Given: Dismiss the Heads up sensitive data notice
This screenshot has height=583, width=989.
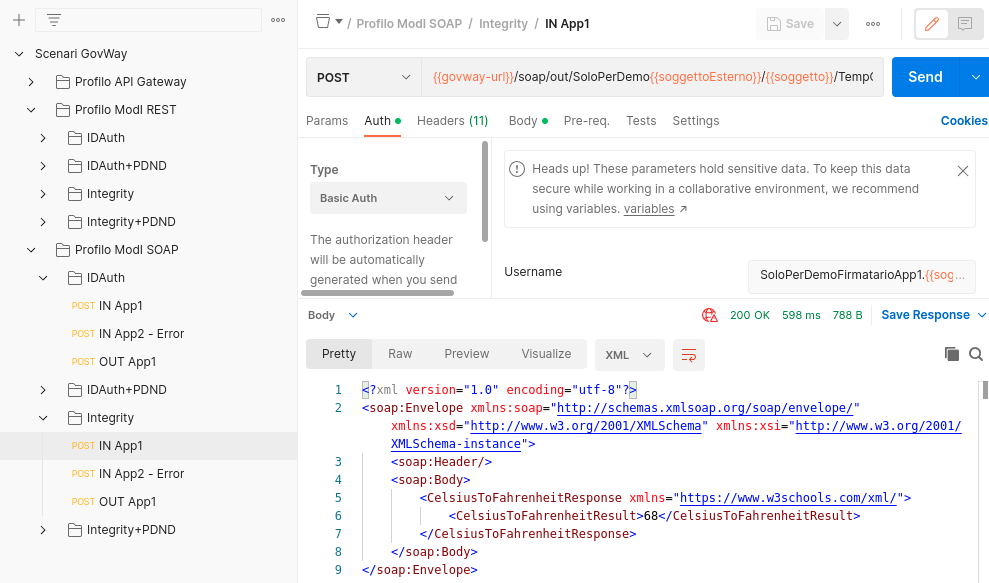Looking at the screenshot, I should [963, 171].
